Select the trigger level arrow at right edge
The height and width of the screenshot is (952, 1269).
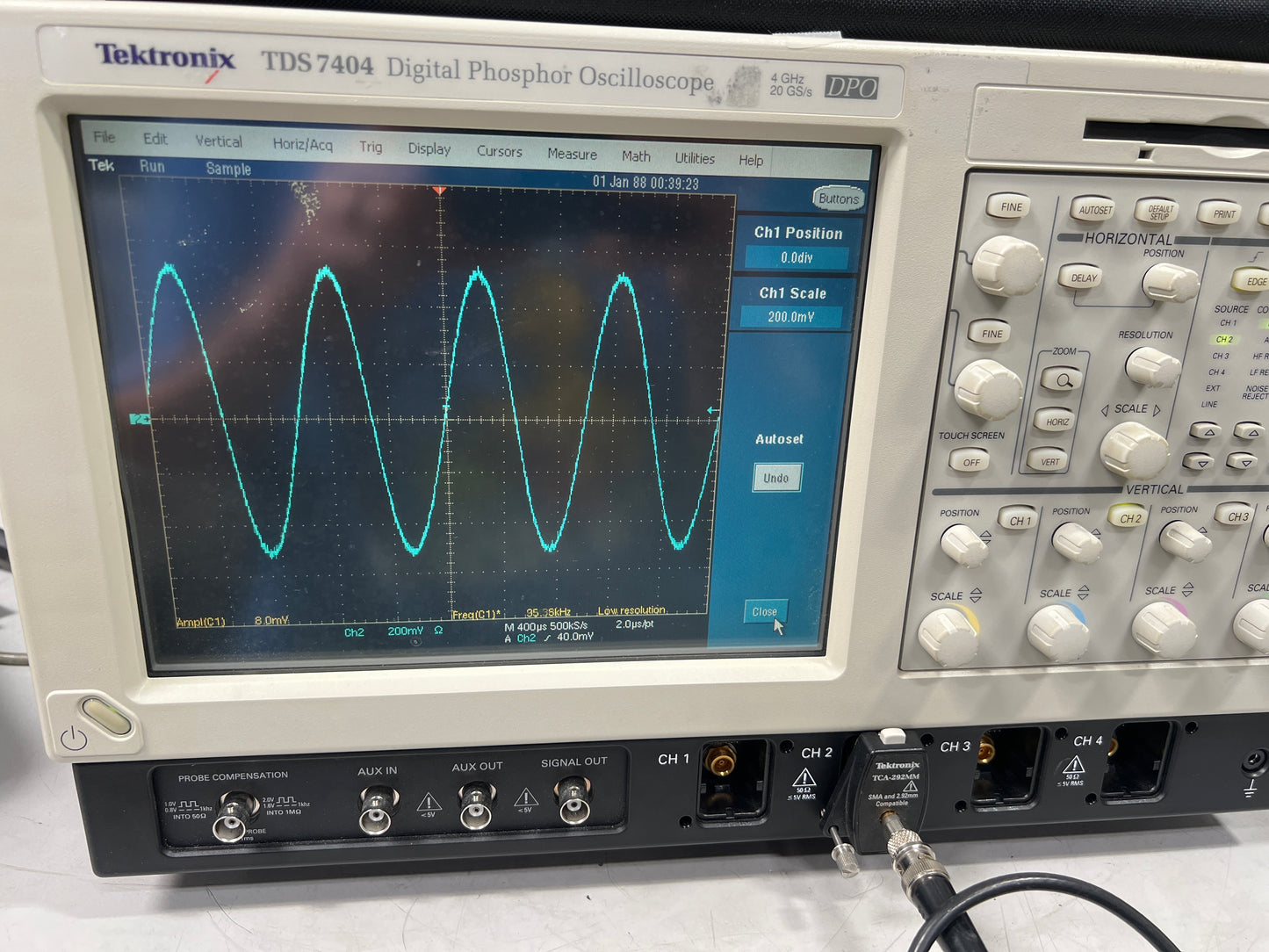712,410
